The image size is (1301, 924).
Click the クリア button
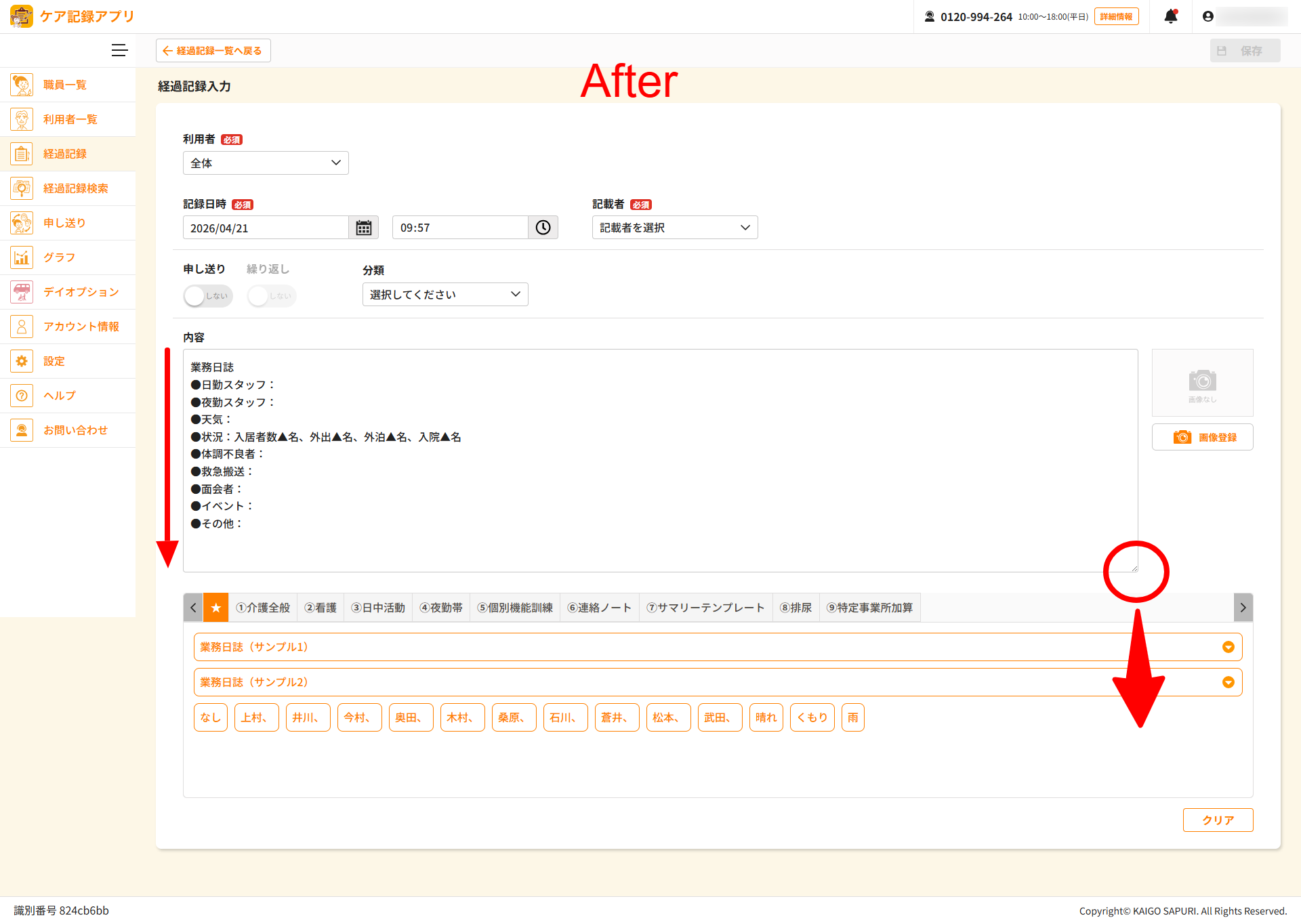tap(1218, 820)
